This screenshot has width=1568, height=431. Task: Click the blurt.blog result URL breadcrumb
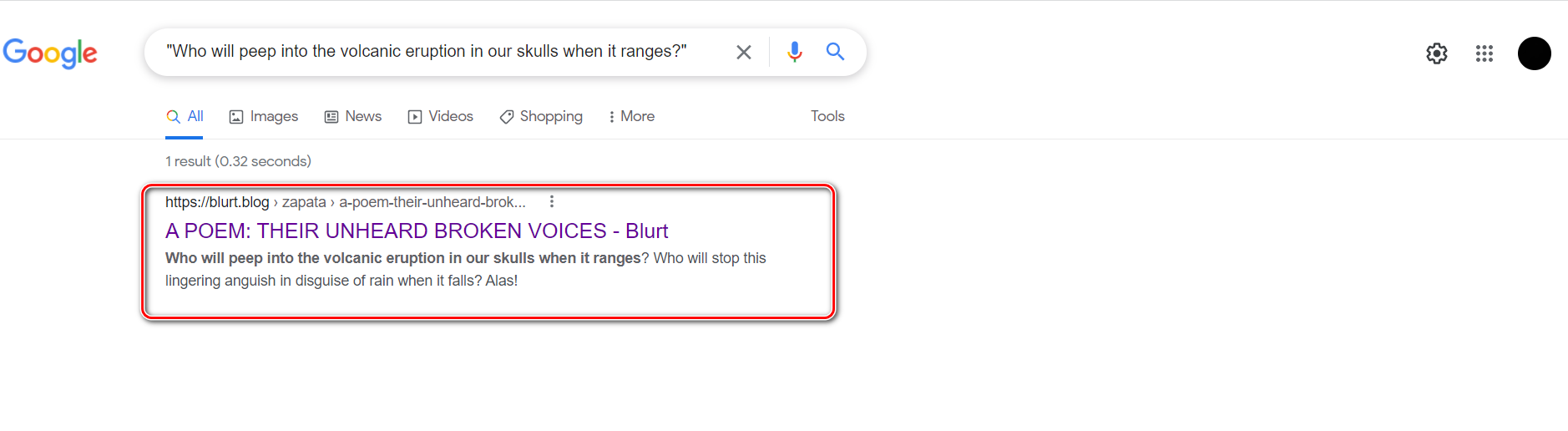pos(346,202)
